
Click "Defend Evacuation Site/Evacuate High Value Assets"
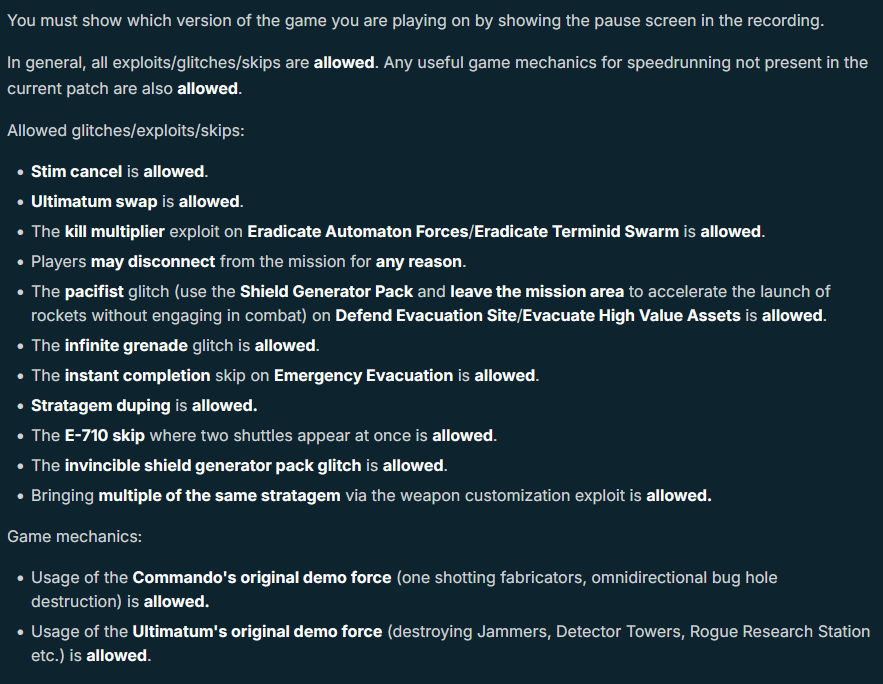(x=538, y=315)
